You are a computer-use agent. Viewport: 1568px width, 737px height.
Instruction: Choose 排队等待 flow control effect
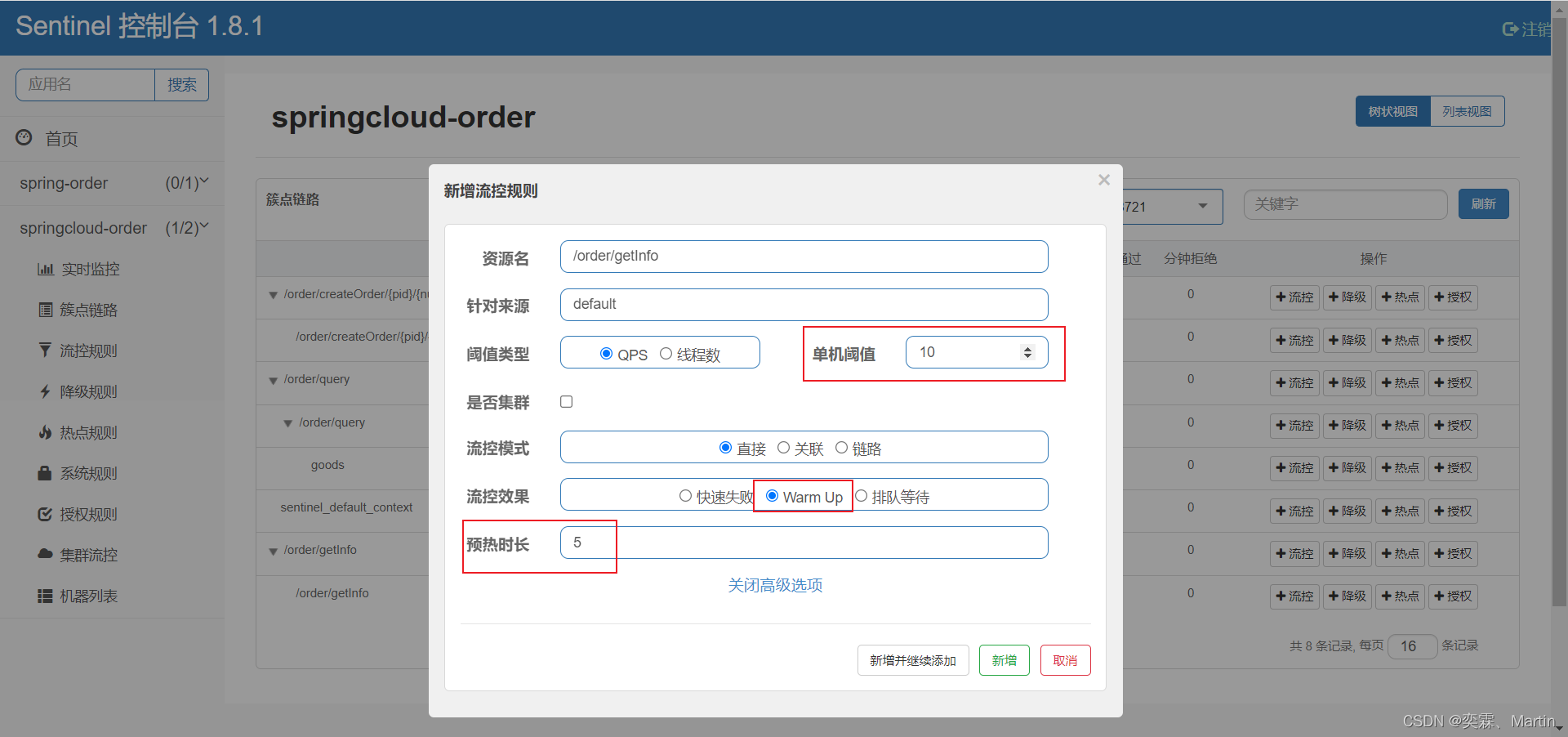pos(861,496)
